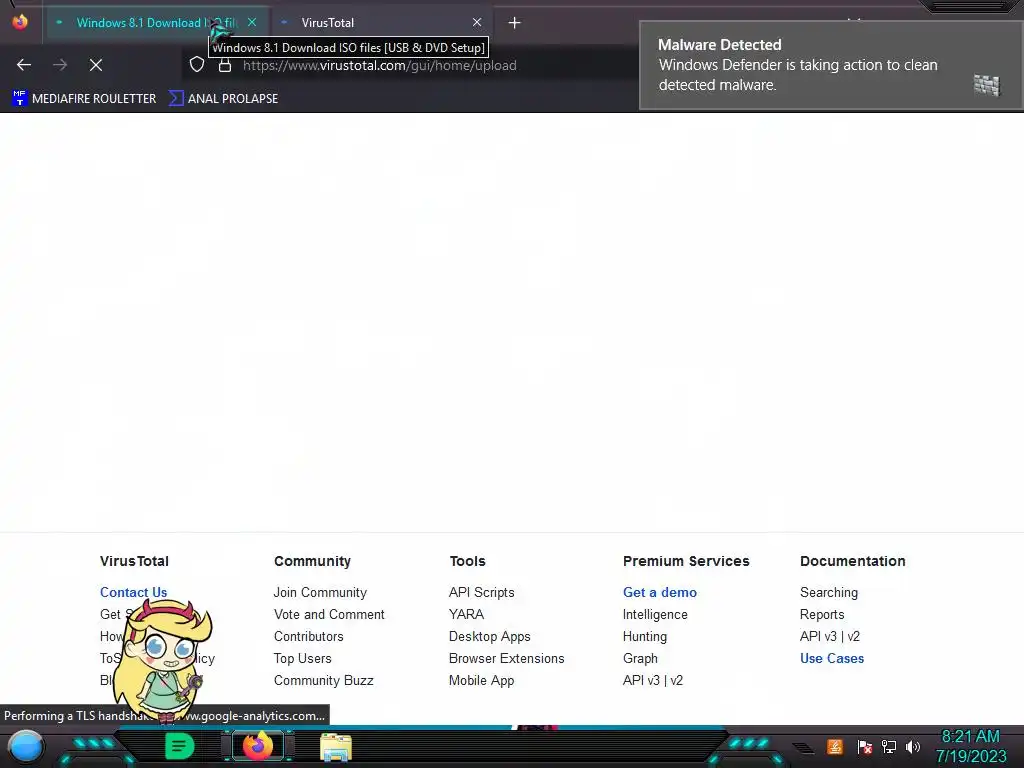Expand the hidden tray icons handle
1024x768 pixels.
(803, 747)
